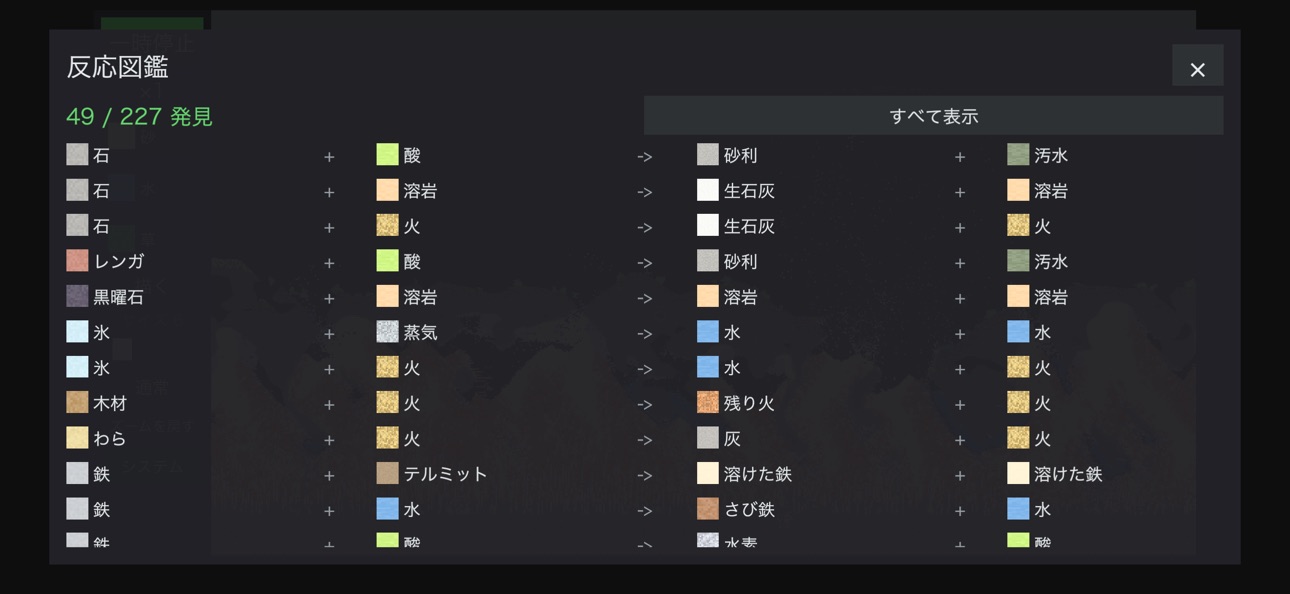The width and height of the screenshot is (1290, 594).
Task: Click the さび鉄 result swatch
Action: pyautogui.click(x=707, y=509)
